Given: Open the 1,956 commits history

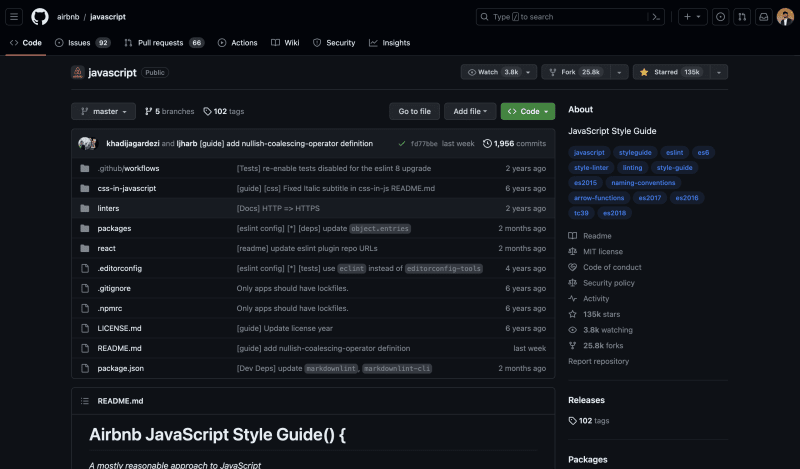Looking at the screenshot, I should click(514, 143).
